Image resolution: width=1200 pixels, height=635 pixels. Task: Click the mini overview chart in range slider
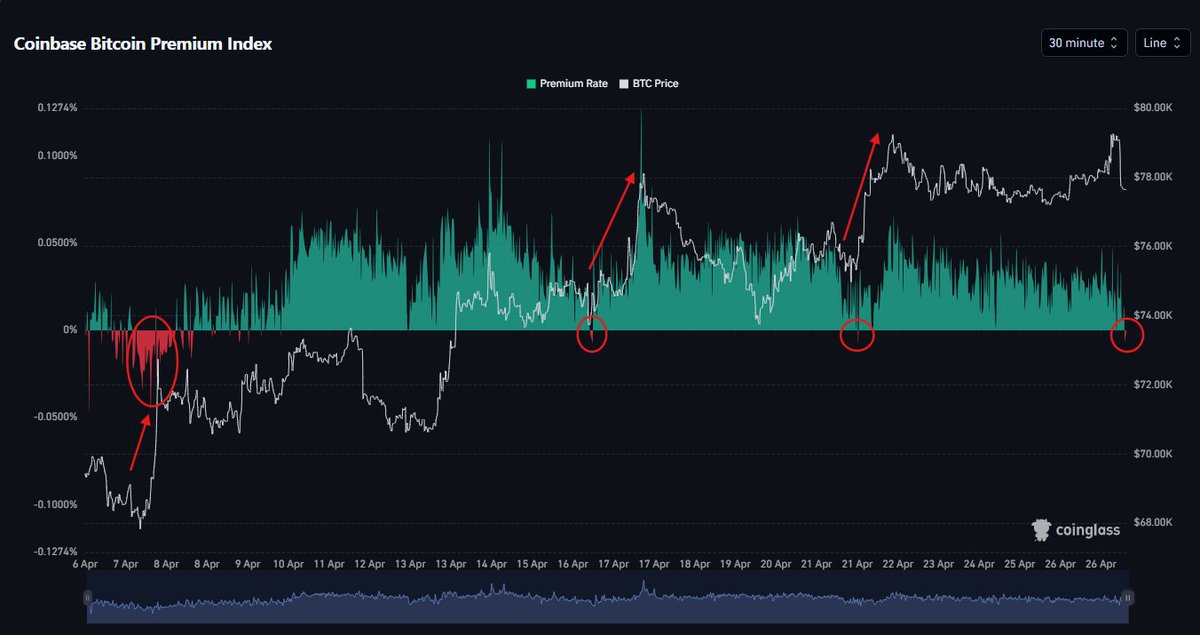coord(607,598)
